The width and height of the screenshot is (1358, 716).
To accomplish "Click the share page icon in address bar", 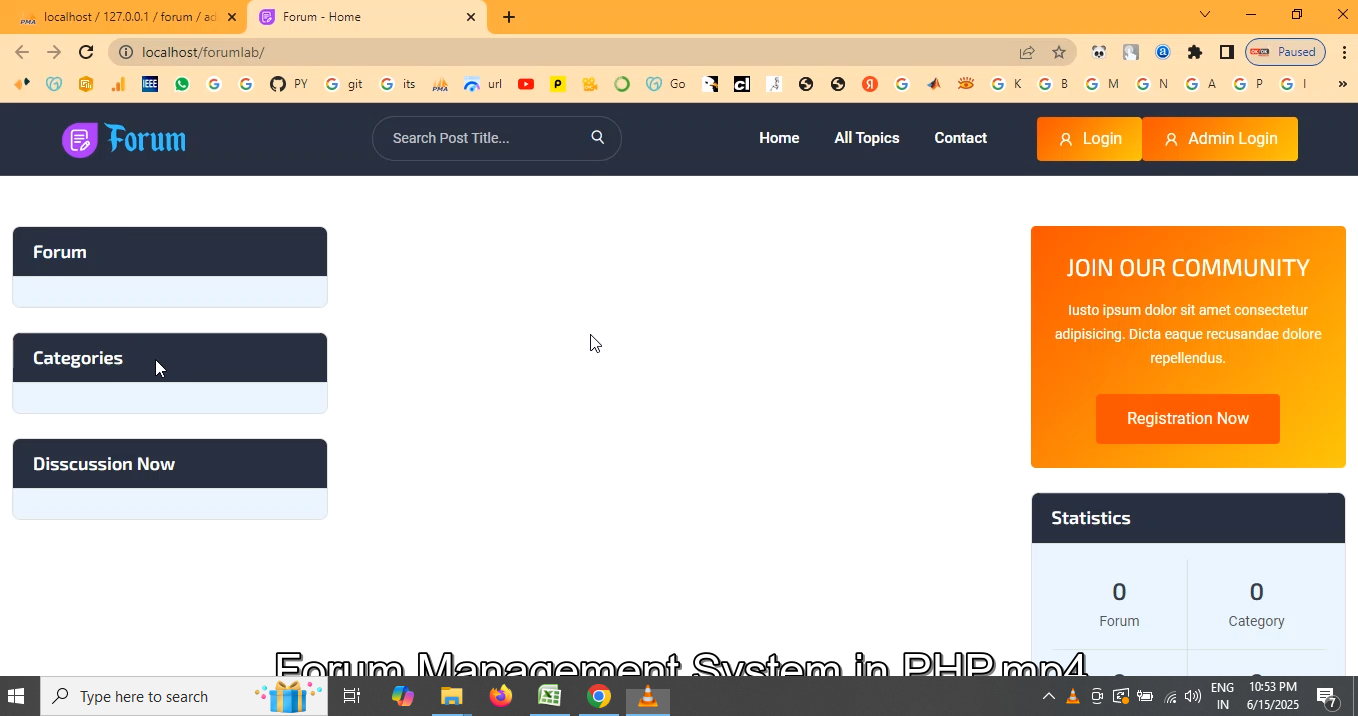I will (1027, 52).
